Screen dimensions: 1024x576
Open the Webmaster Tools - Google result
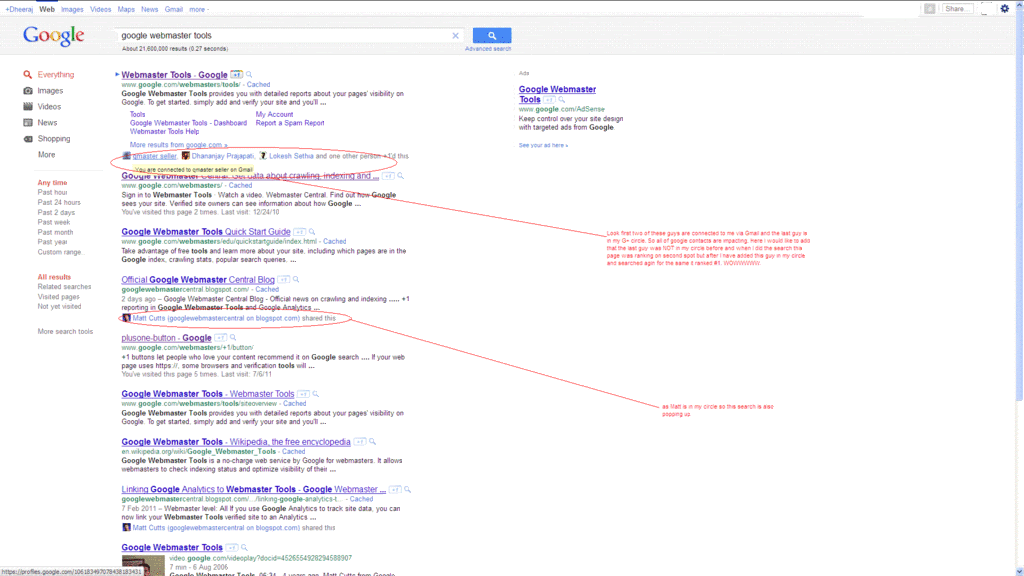coord(174,74)
